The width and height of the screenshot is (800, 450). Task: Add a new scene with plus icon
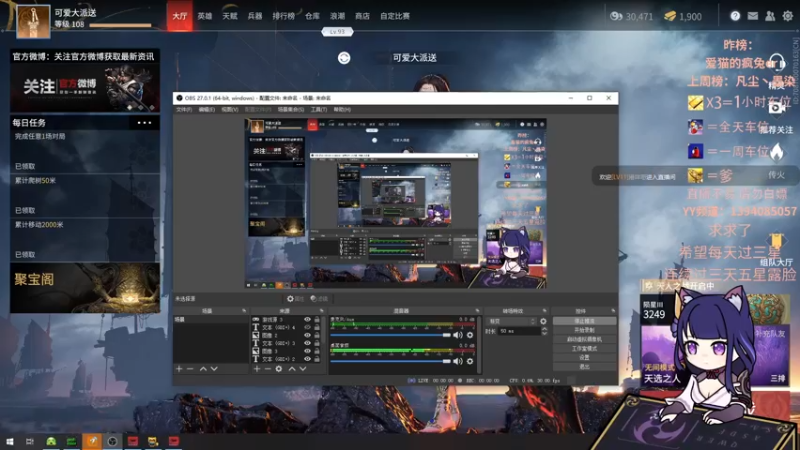(179, 368)
